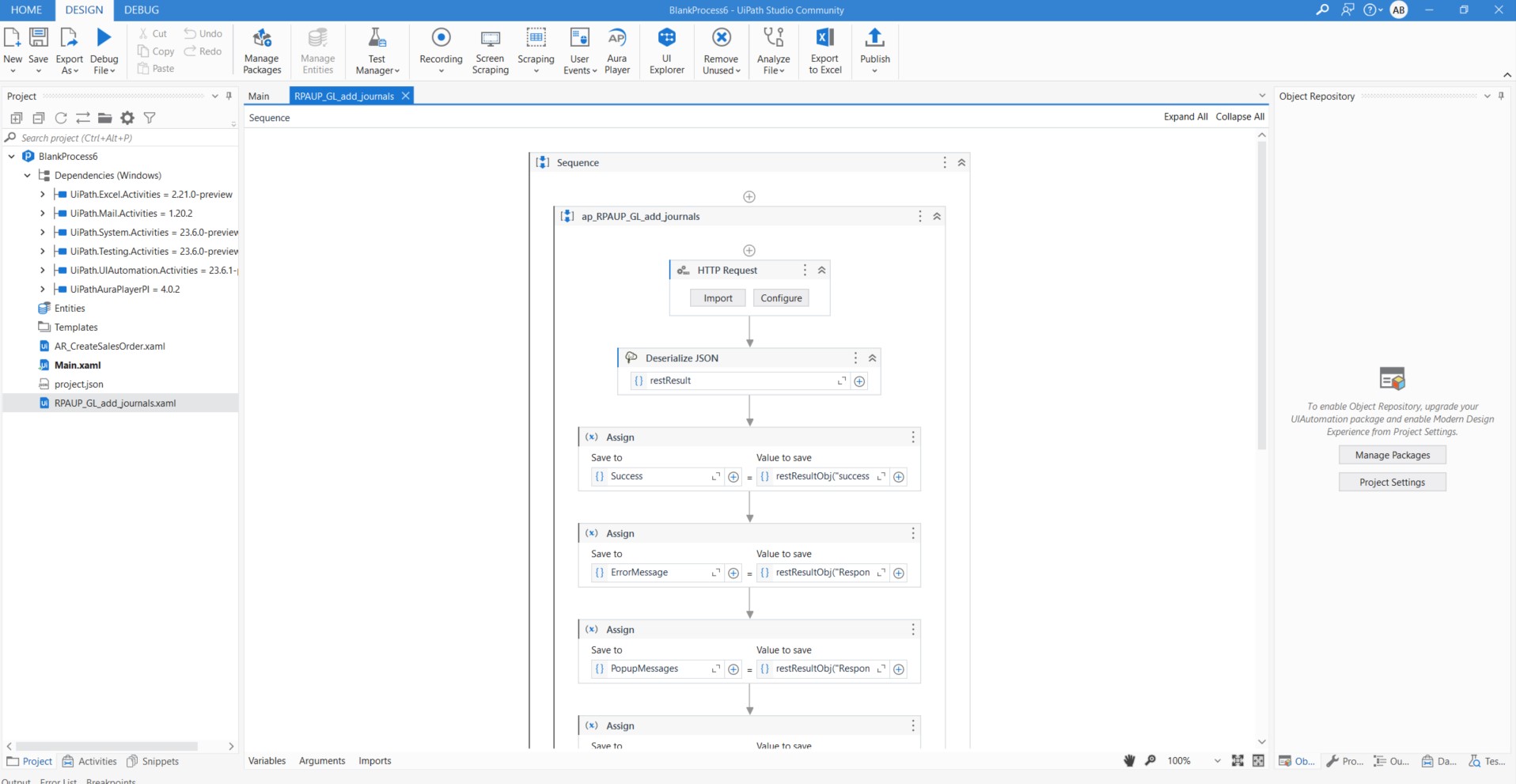Click Collapse All link
The height and width of the screenshot is (784, 1516).
[x=1240, y=116]
